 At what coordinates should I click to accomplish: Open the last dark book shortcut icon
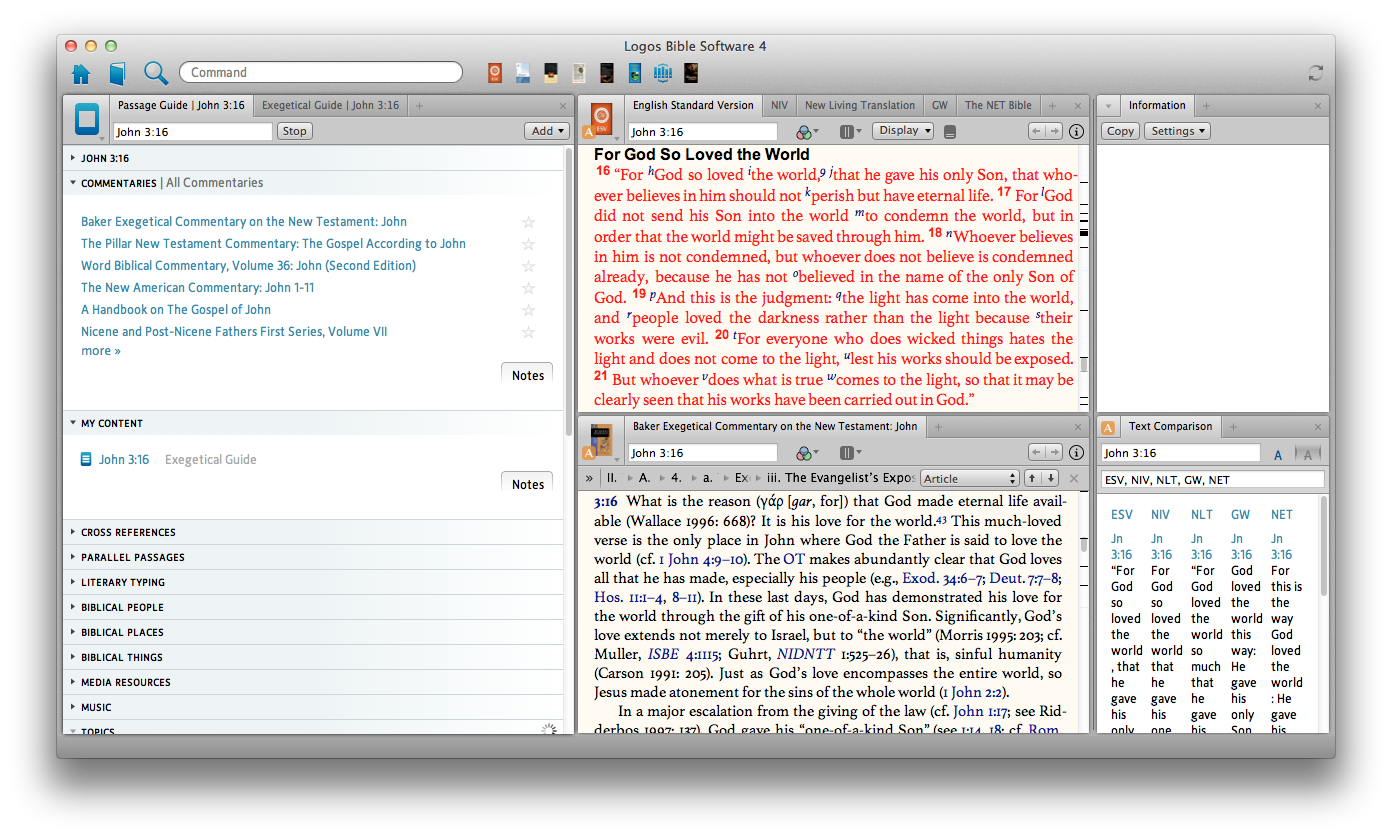click(x=691, y=72)
